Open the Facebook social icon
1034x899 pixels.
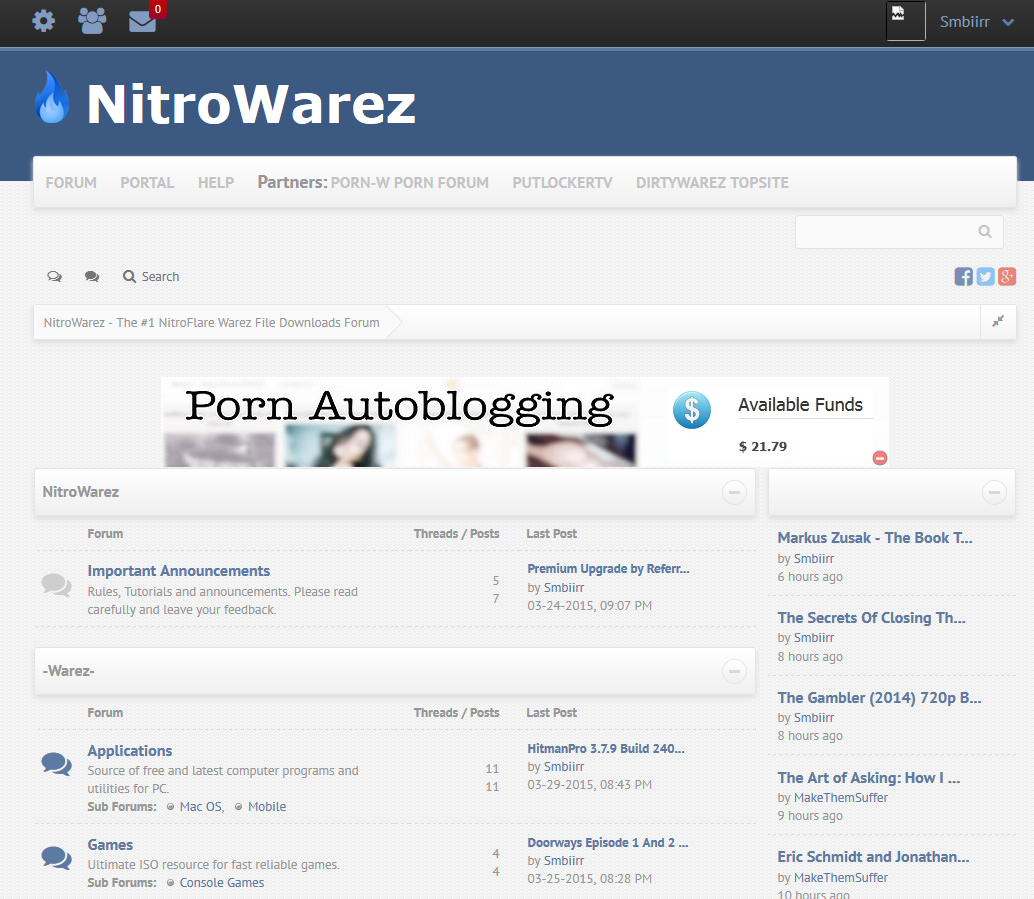point(963,276)
